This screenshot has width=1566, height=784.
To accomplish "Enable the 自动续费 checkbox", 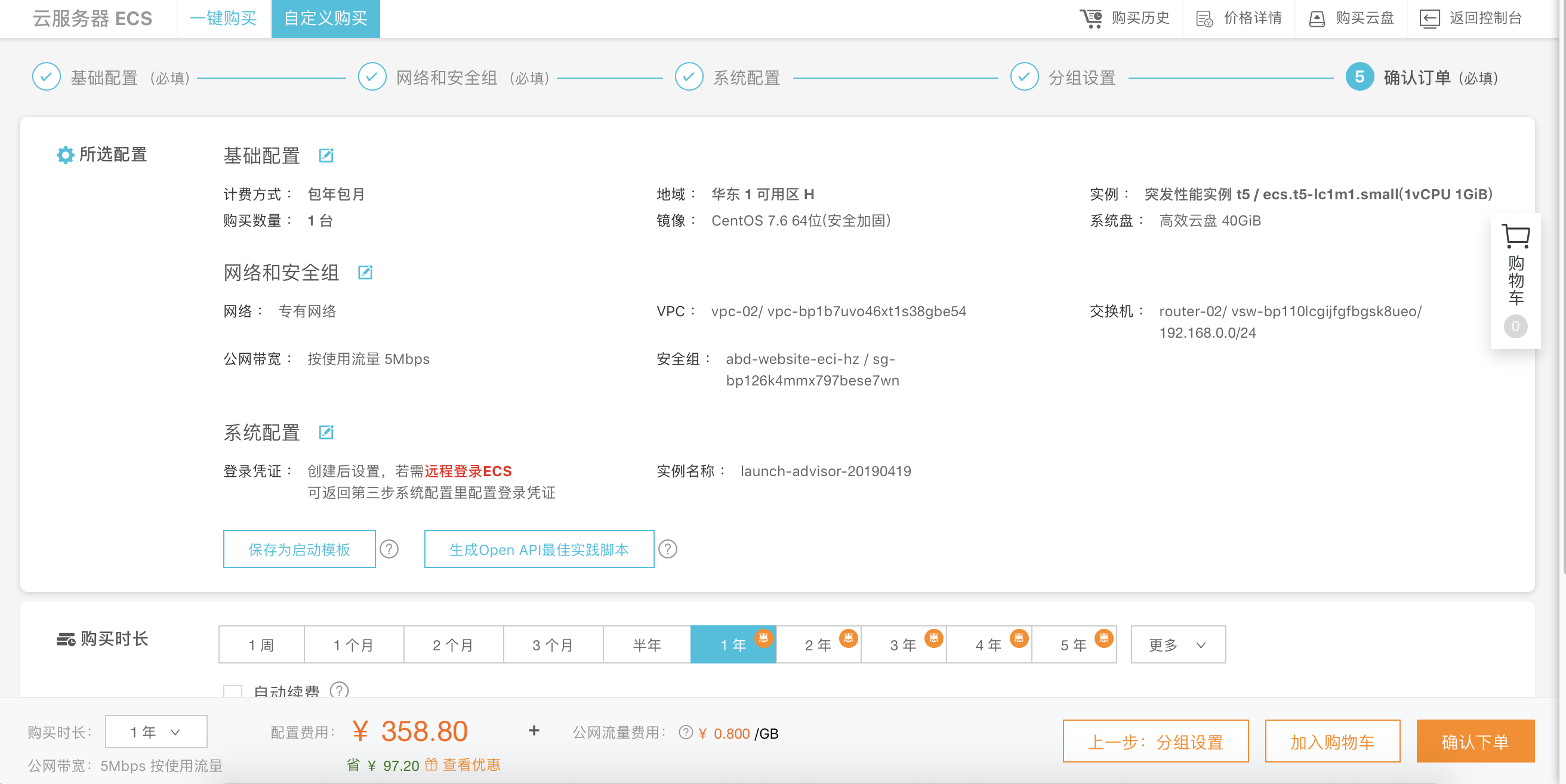I will coord(233,692).
